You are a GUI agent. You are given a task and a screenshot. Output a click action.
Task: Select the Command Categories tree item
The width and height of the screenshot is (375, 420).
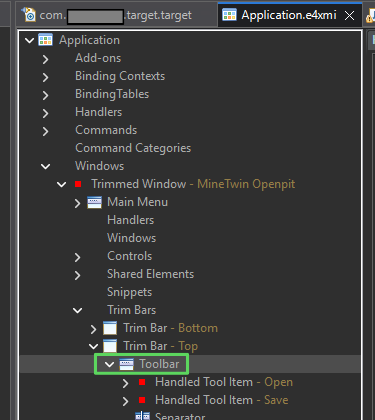[133, 148]
